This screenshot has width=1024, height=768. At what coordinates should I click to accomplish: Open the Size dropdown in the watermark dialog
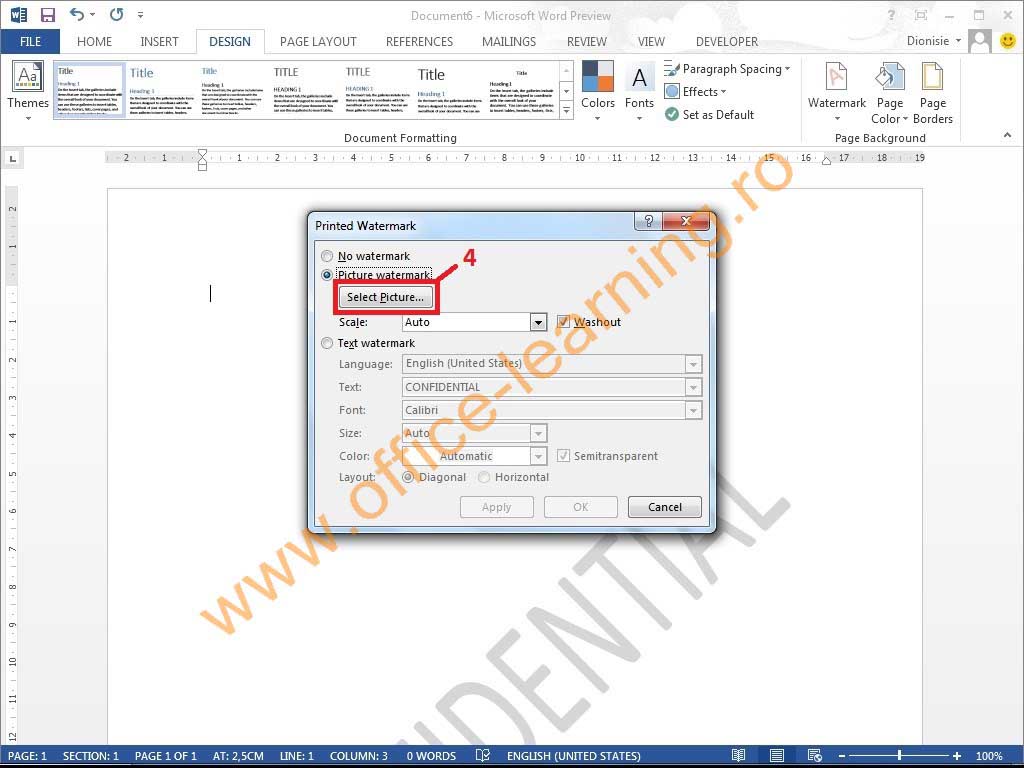pyautogui.click(x=473, y=433)
